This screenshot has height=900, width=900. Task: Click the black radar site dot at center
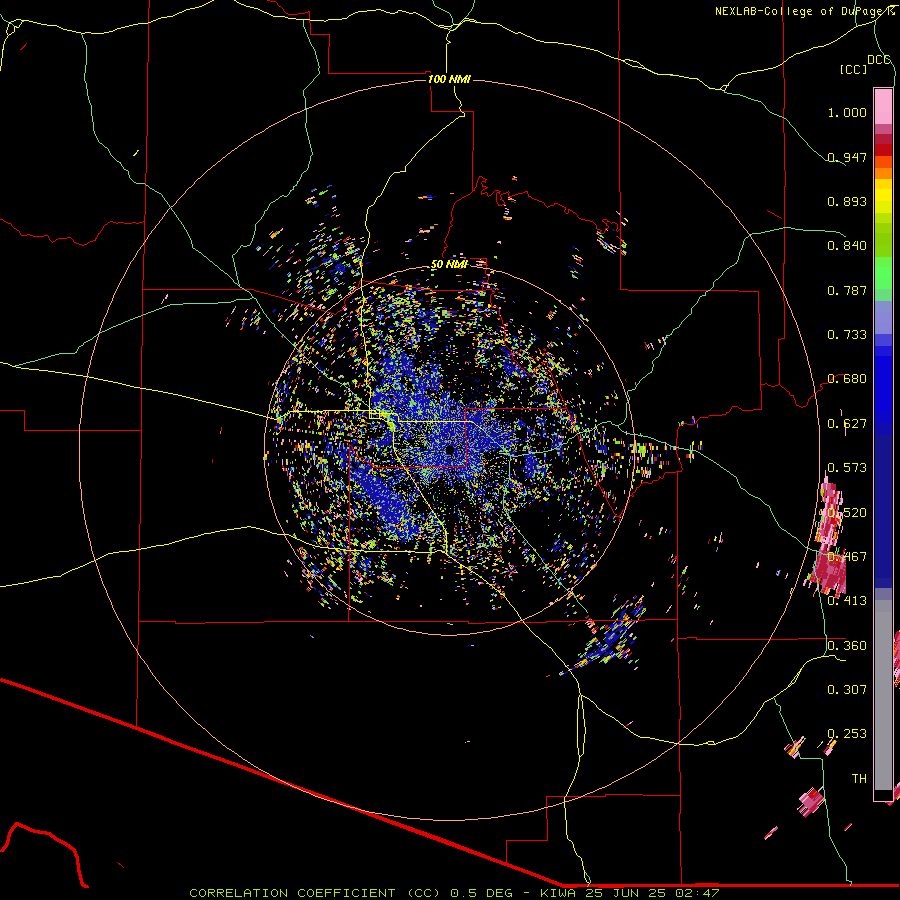click(450, 450)
